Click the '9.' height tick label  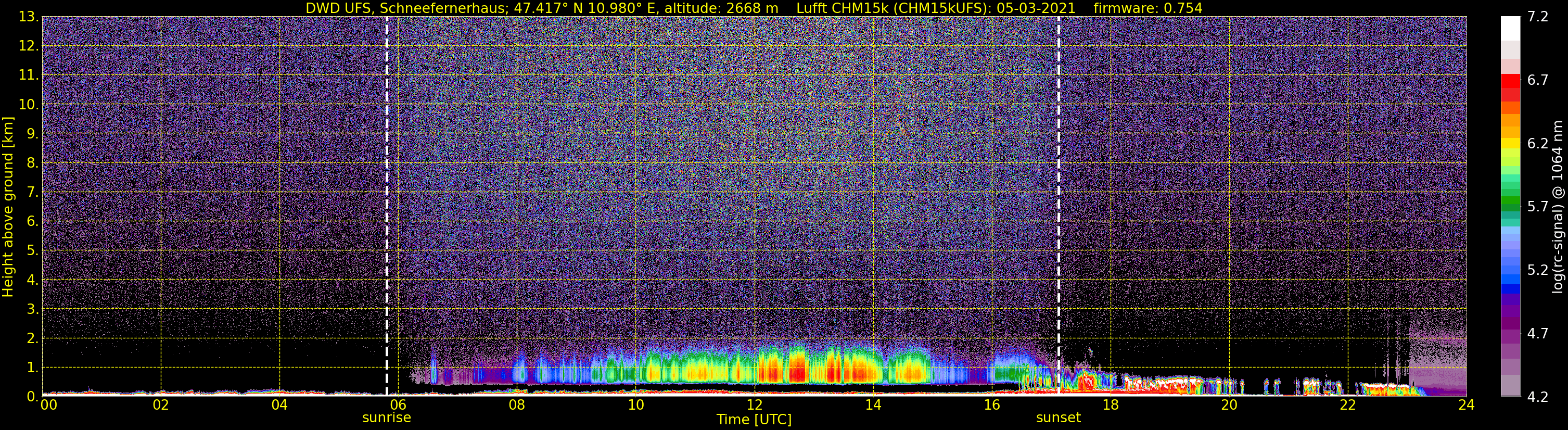(32, 133)
